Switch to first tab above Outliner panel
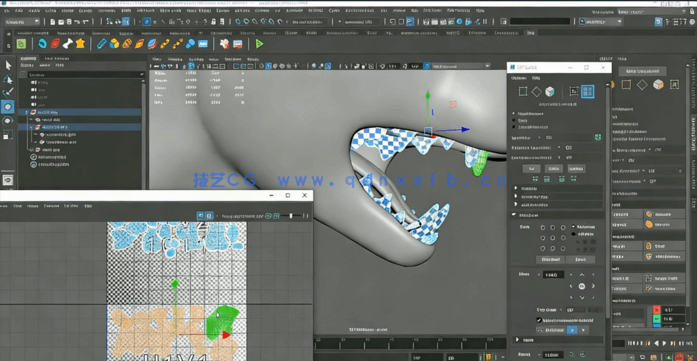Screen dimensions: 697x361 (28, 58)
